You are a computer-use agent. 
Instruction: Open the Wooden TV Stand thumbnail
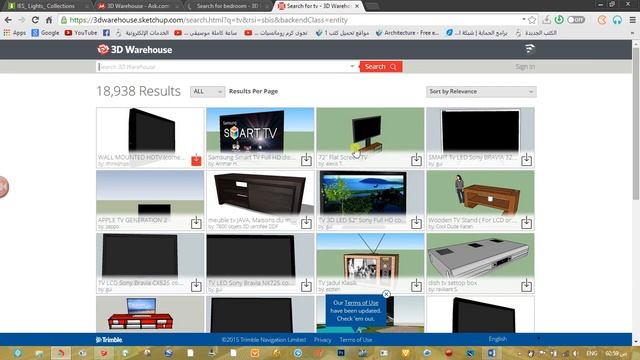tap(480, 193)
